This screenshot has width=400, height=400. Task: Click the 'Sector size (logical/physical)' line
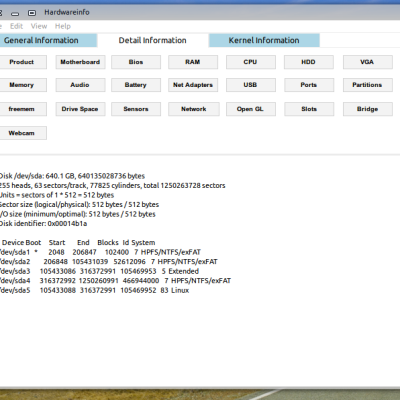click(x=79, y=204)
